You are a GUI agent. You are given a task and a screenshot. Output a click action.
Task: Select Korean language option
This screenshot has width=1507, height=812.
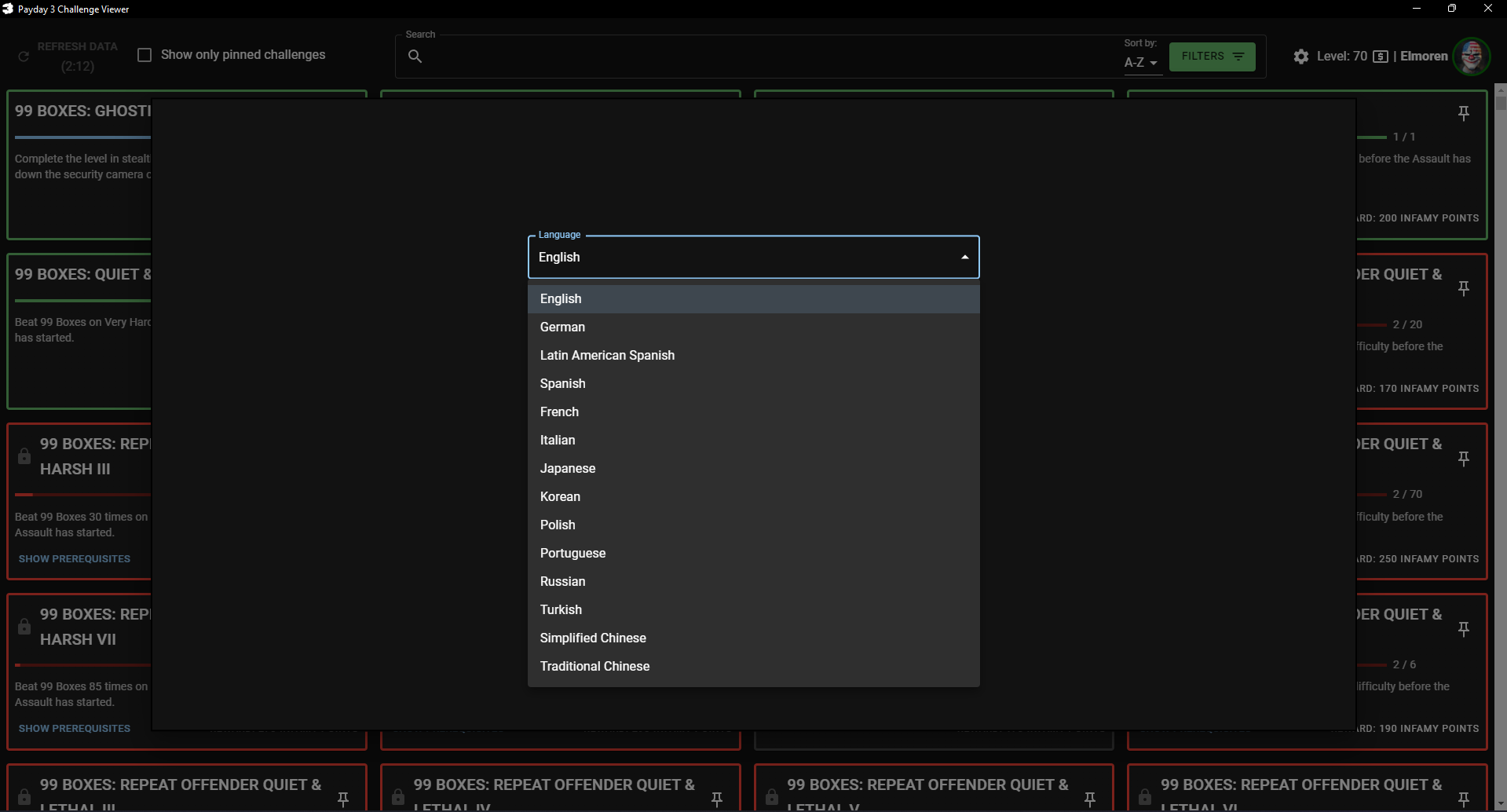pyautogui.click(x=753, y=497)
